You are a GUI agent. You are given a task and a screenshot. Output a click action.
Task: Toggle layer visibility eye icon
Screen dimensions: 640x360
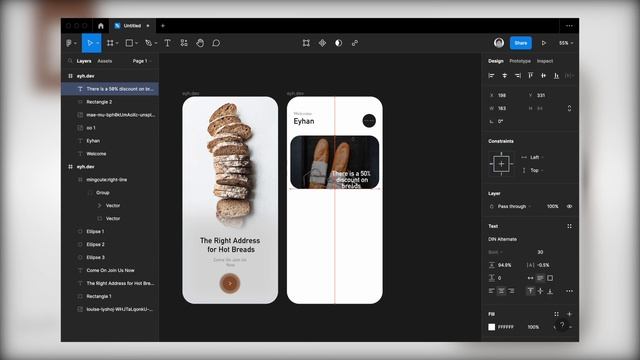pyautogui.click(x=569, y=207)
